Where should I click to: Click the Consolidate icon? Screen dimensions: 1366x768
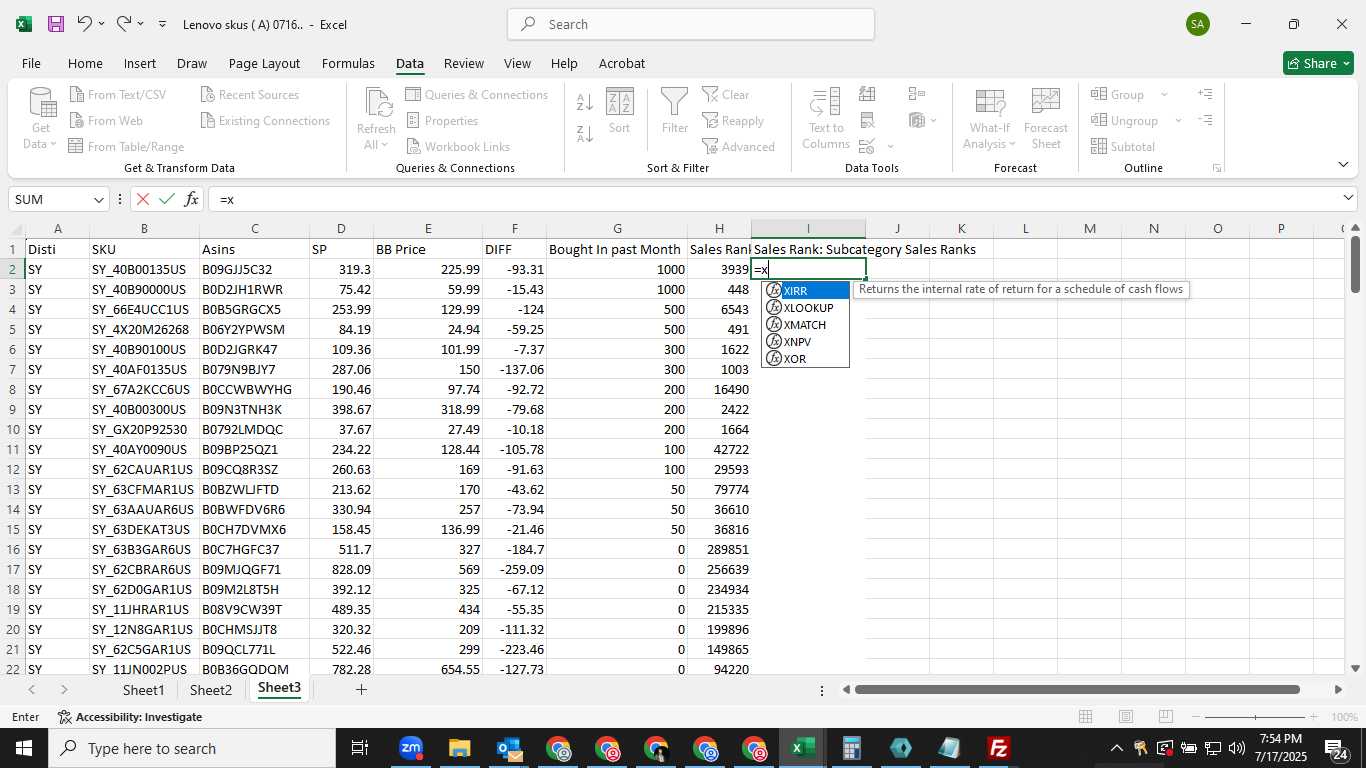916,94
